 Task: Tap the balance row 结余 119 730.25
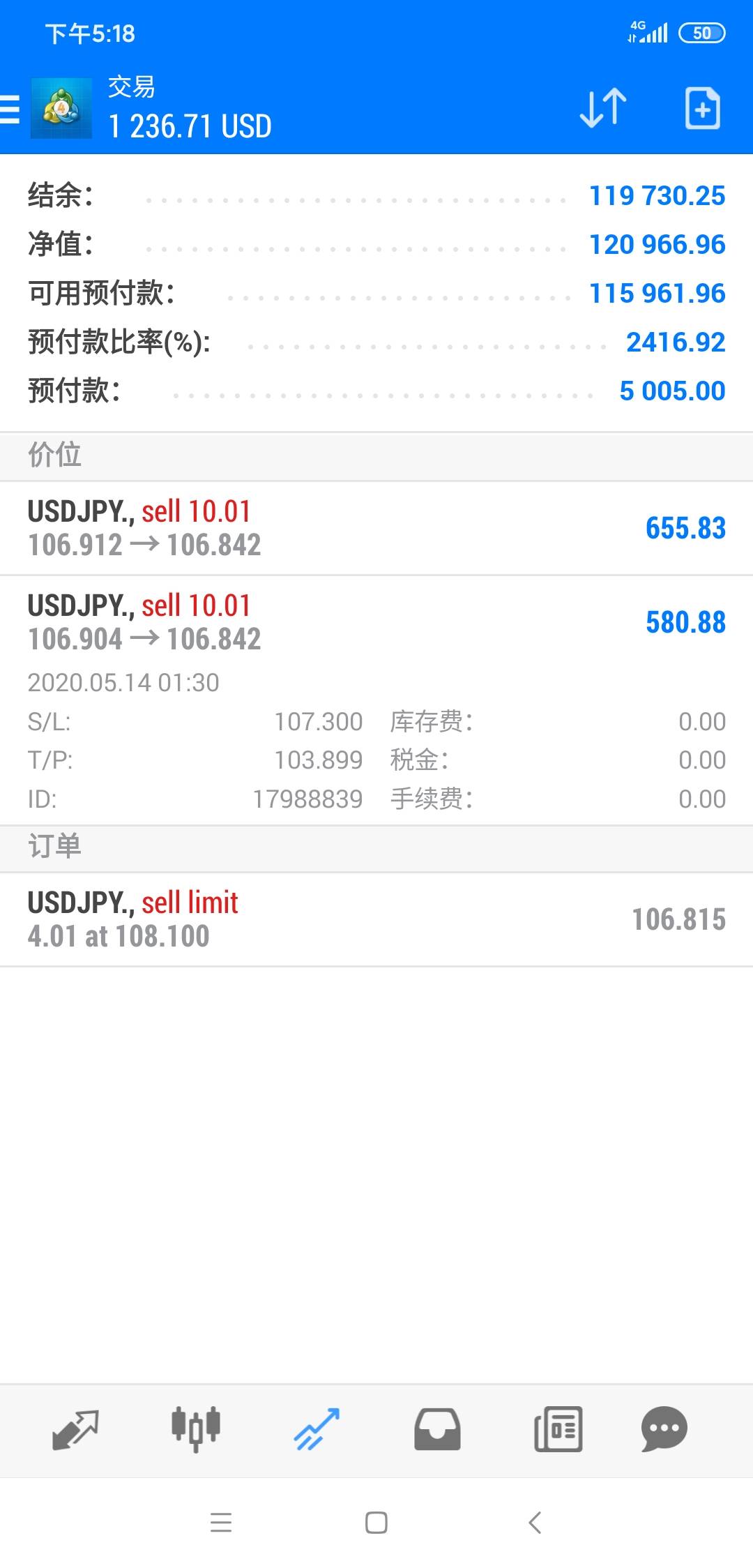coord(376,196)
